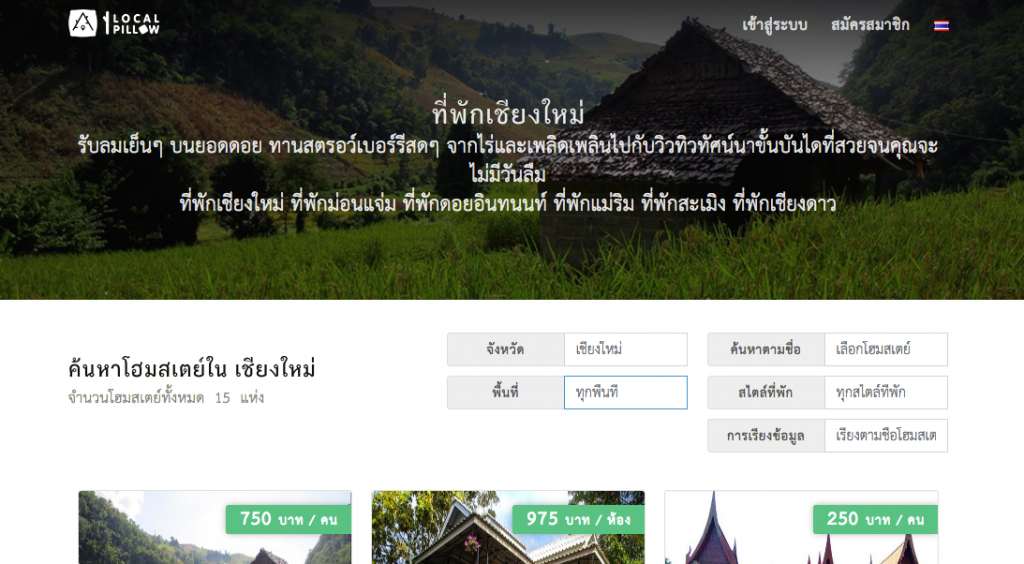Click the จังหวัด field label
Screen dimensions: 1024x564
tap(505, 349)
